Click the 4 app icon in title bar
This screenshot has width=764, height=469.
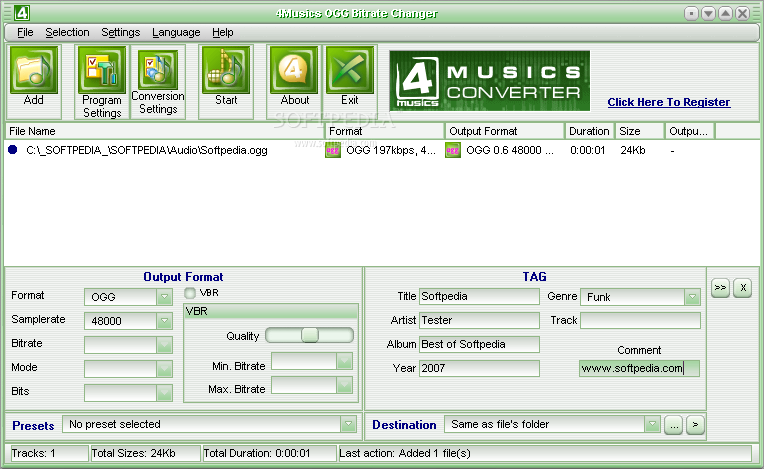(x=21, y=13)
